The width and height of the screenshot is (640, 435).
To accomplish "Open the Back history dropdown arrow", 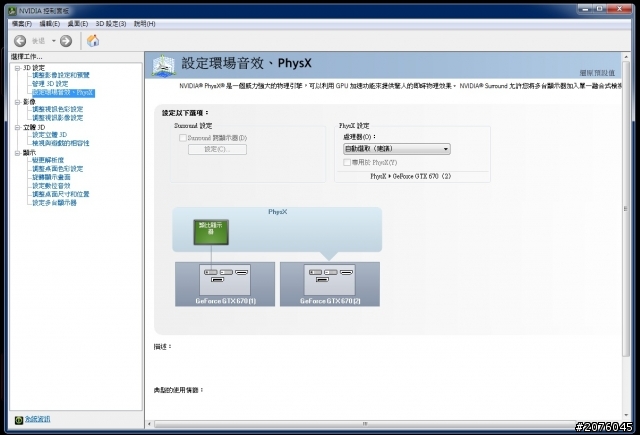I will coord(53,41).
